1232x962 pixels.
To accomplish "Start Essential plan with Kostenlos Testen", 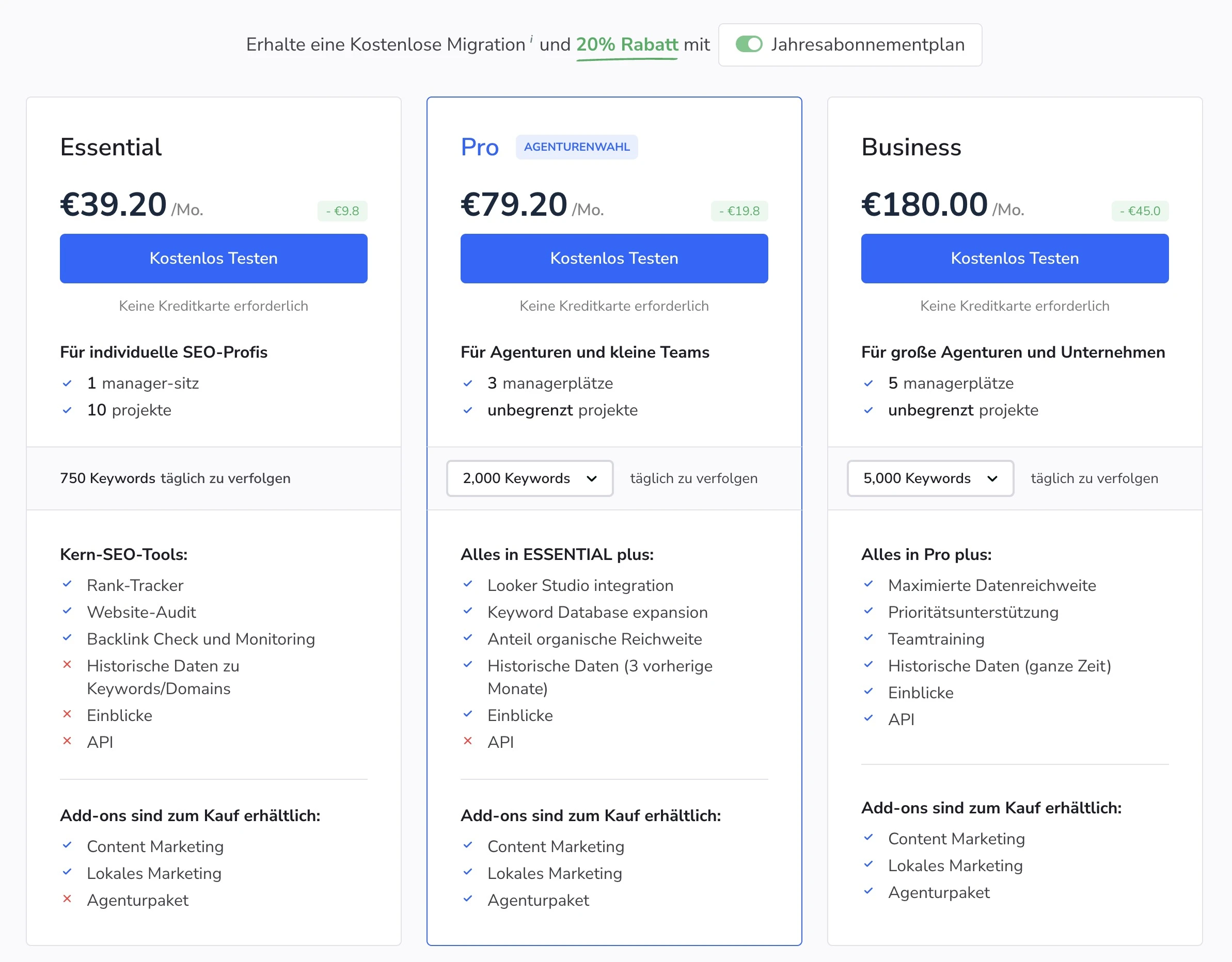I will tap(213, 258).
